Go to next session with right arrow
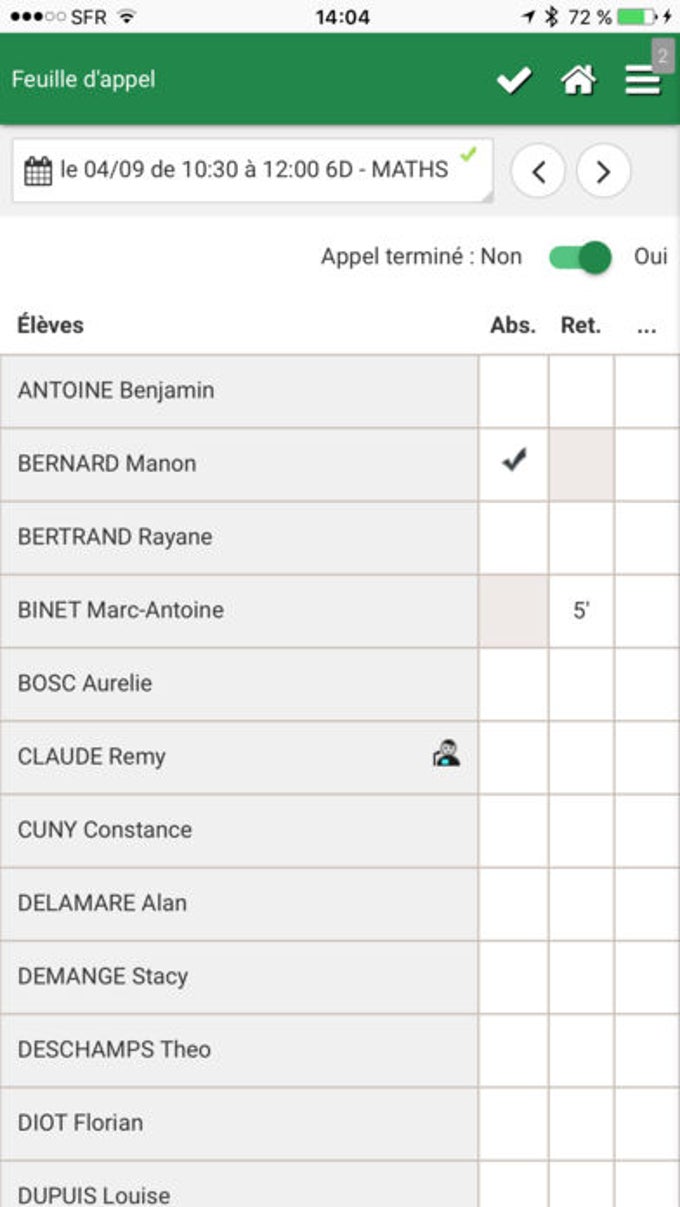The image size is (680, 1207). (x=604, y=171)
